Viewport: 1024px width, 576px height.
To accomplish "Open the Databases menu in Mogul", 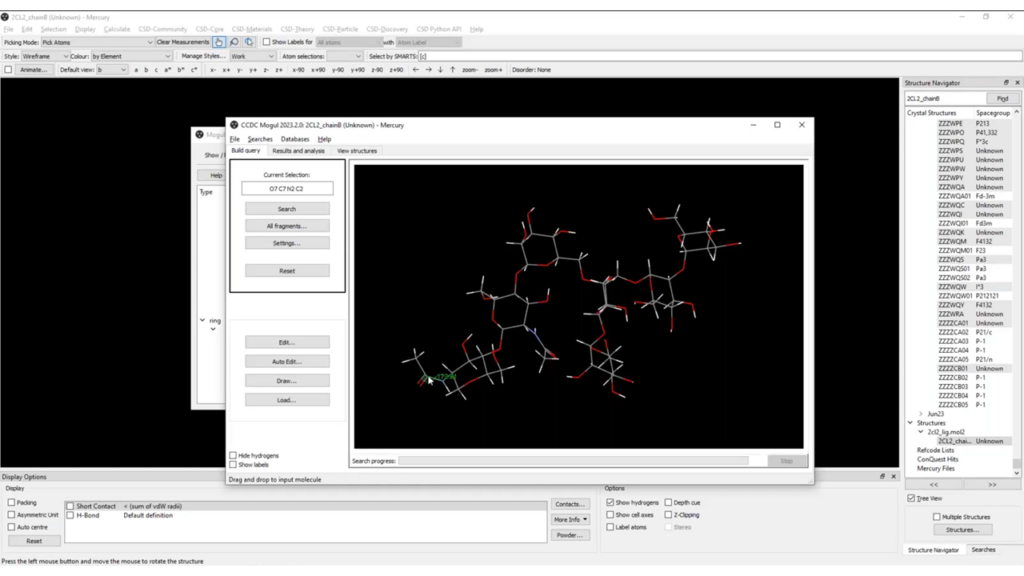I will coord(295,139).
